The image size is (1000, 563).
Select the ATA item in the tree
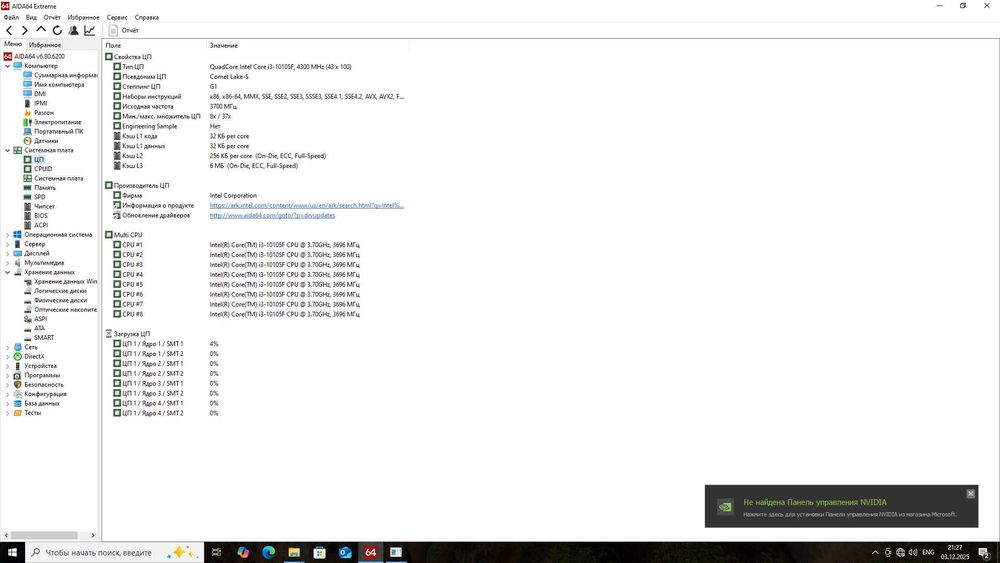(34, 328)
